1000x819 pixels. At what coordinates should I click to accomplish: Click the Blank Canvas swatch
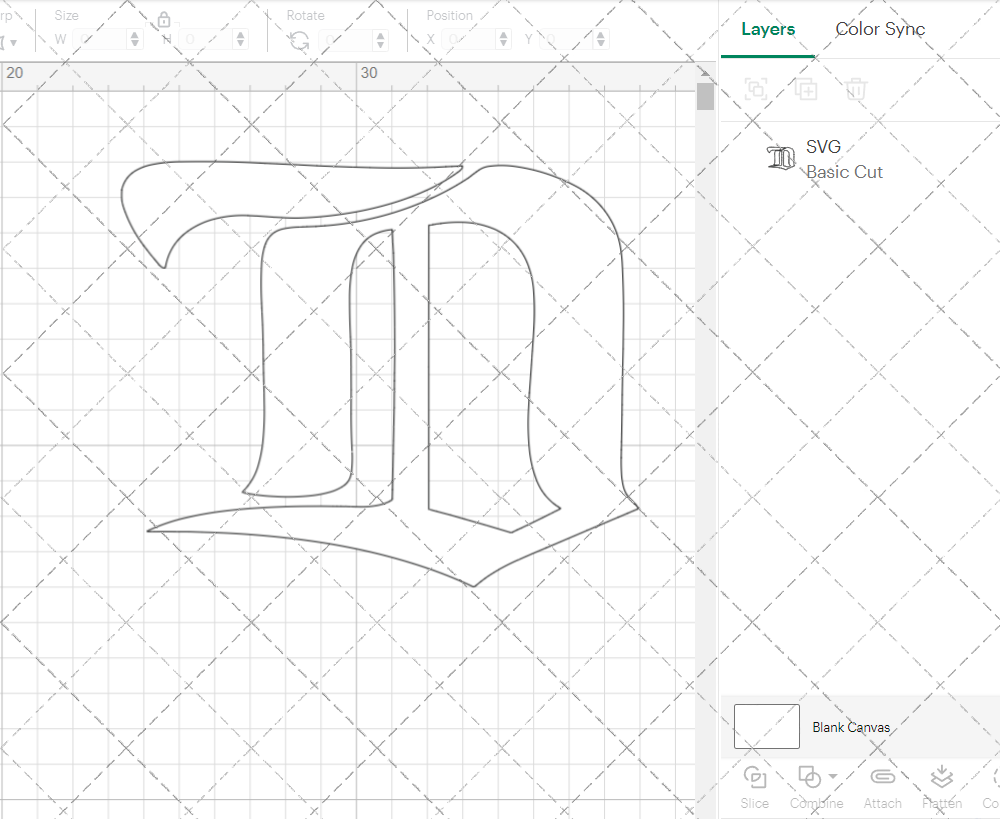coord(767,727)
